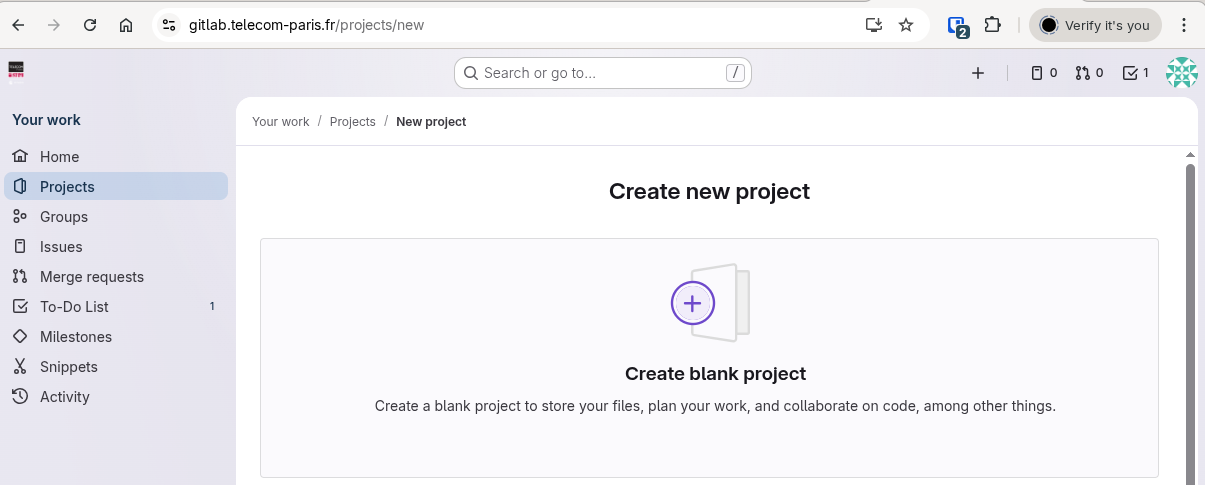Open Snippets from the sidebar

tap(69, 367)
